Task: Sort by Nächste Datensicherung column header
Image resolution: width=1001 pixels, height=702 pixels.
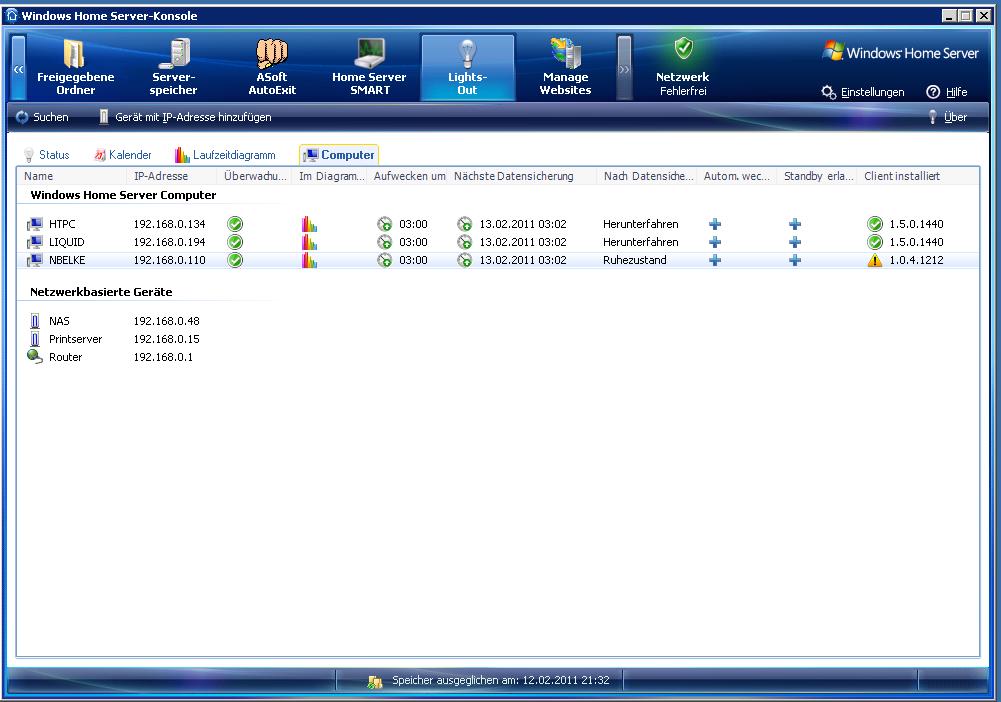Action: 523,176
